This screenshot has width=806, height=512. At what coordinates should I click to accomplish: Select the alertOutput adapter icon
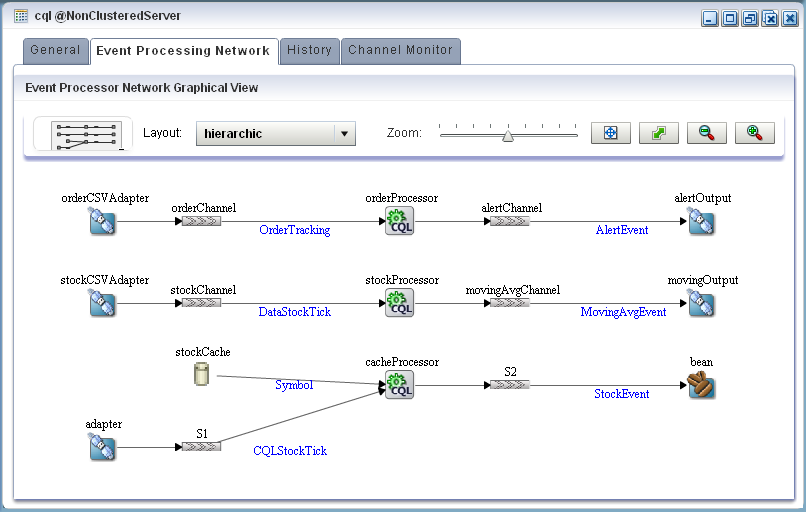point(701,222)
